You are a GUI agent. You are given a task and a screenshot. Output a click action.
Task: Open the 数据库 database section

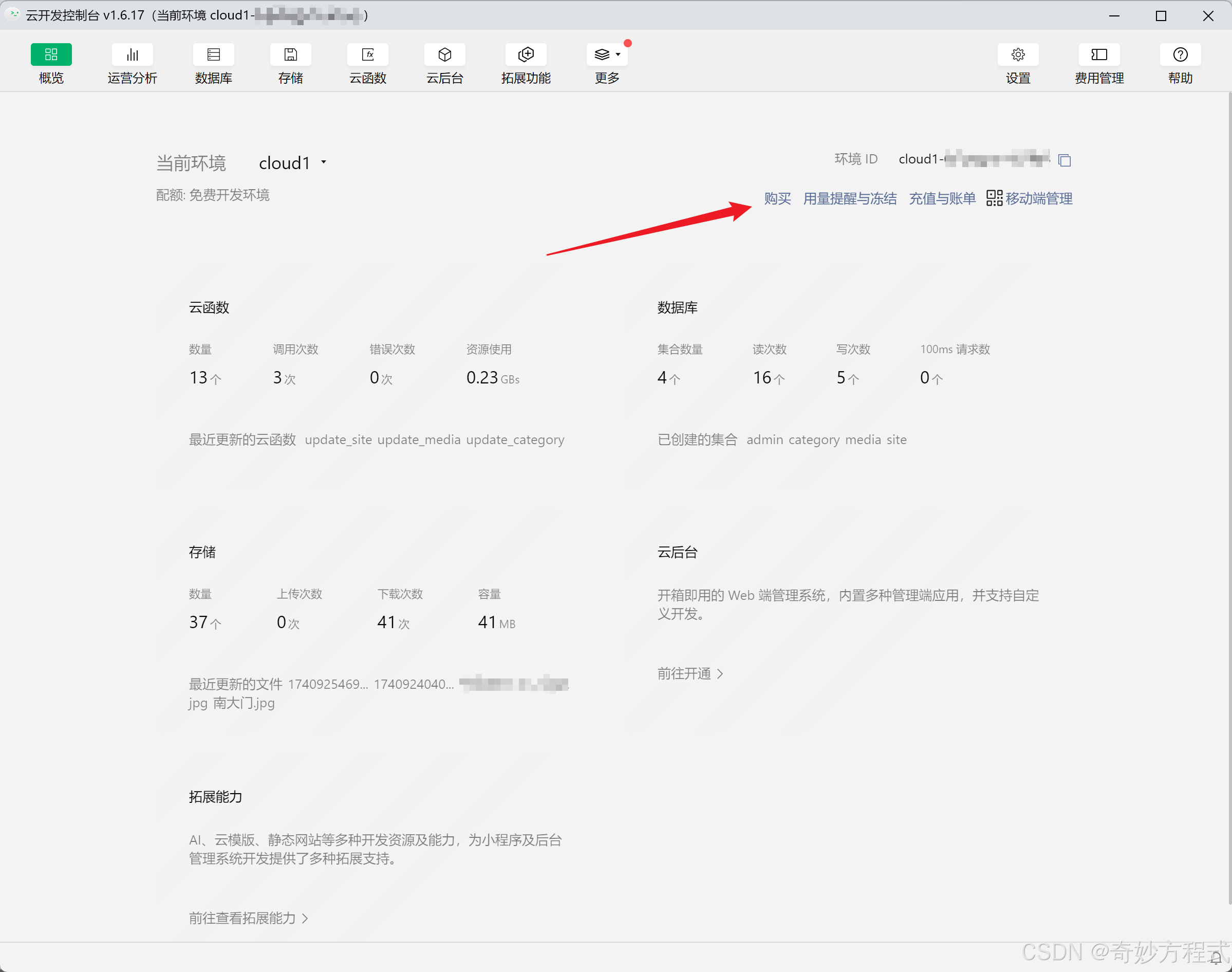click(x=213, y=55)
